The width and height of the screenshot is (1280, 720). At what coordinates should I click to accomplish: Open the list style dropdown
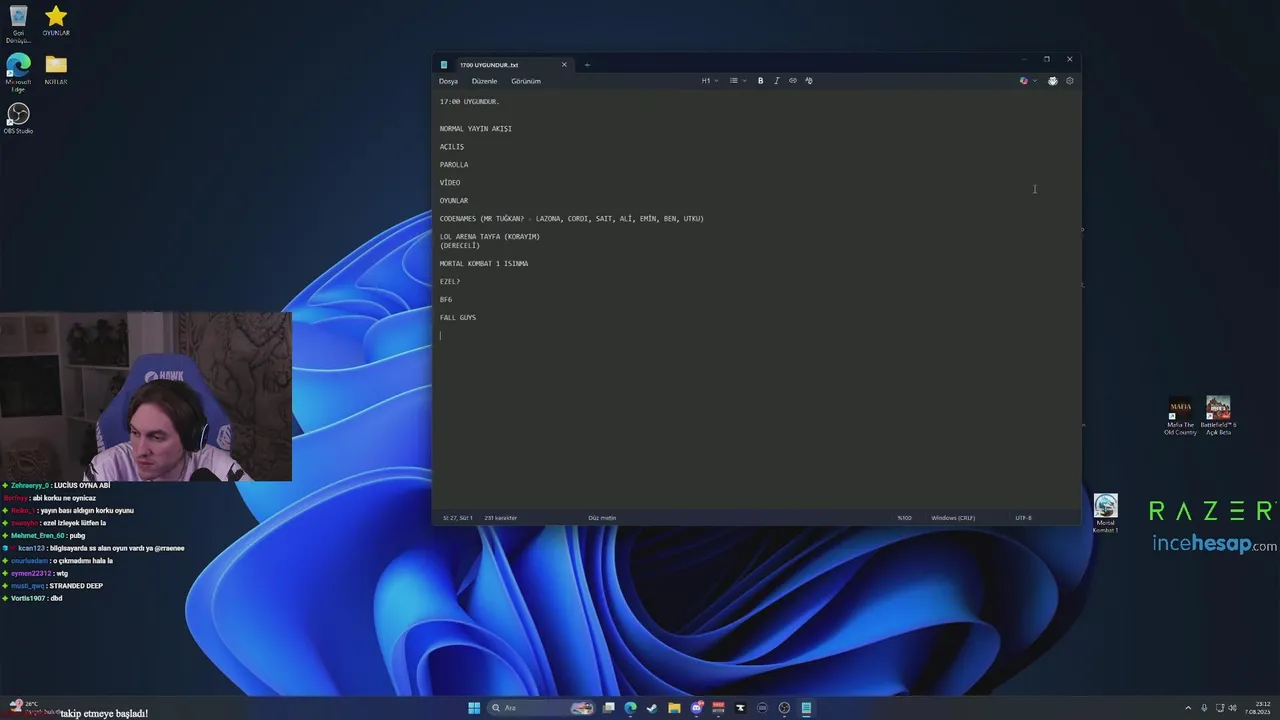tap(738, 81)
